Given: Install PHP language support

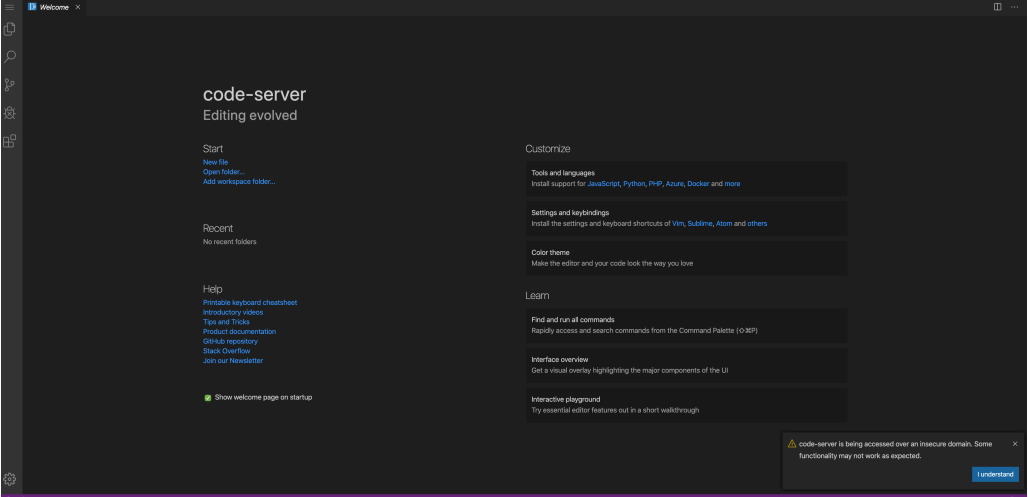Looking at the screenshot, I should 656,184.
